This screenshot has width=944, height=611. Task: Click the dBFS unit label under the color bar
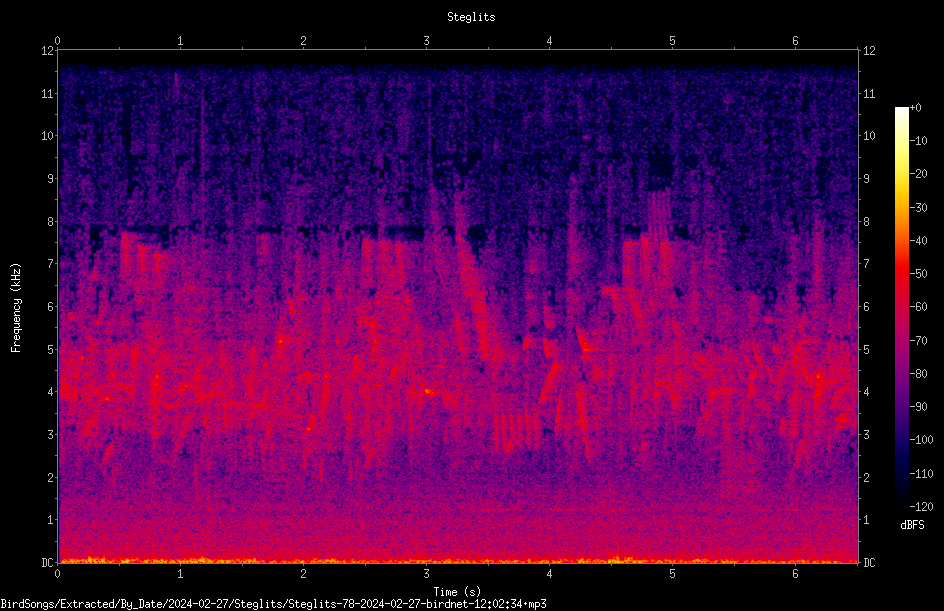(912, 525)
